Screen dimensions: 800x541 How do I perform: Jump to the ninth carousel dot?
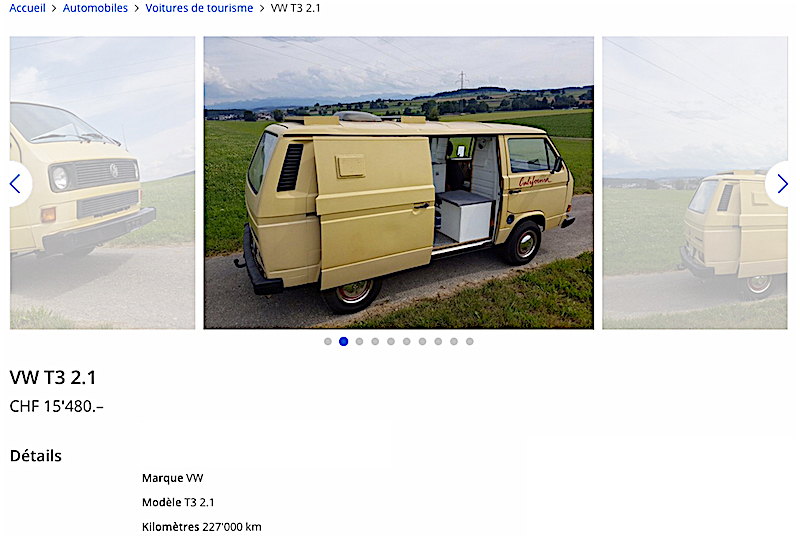pyautogui.click(x=454, y=341)
